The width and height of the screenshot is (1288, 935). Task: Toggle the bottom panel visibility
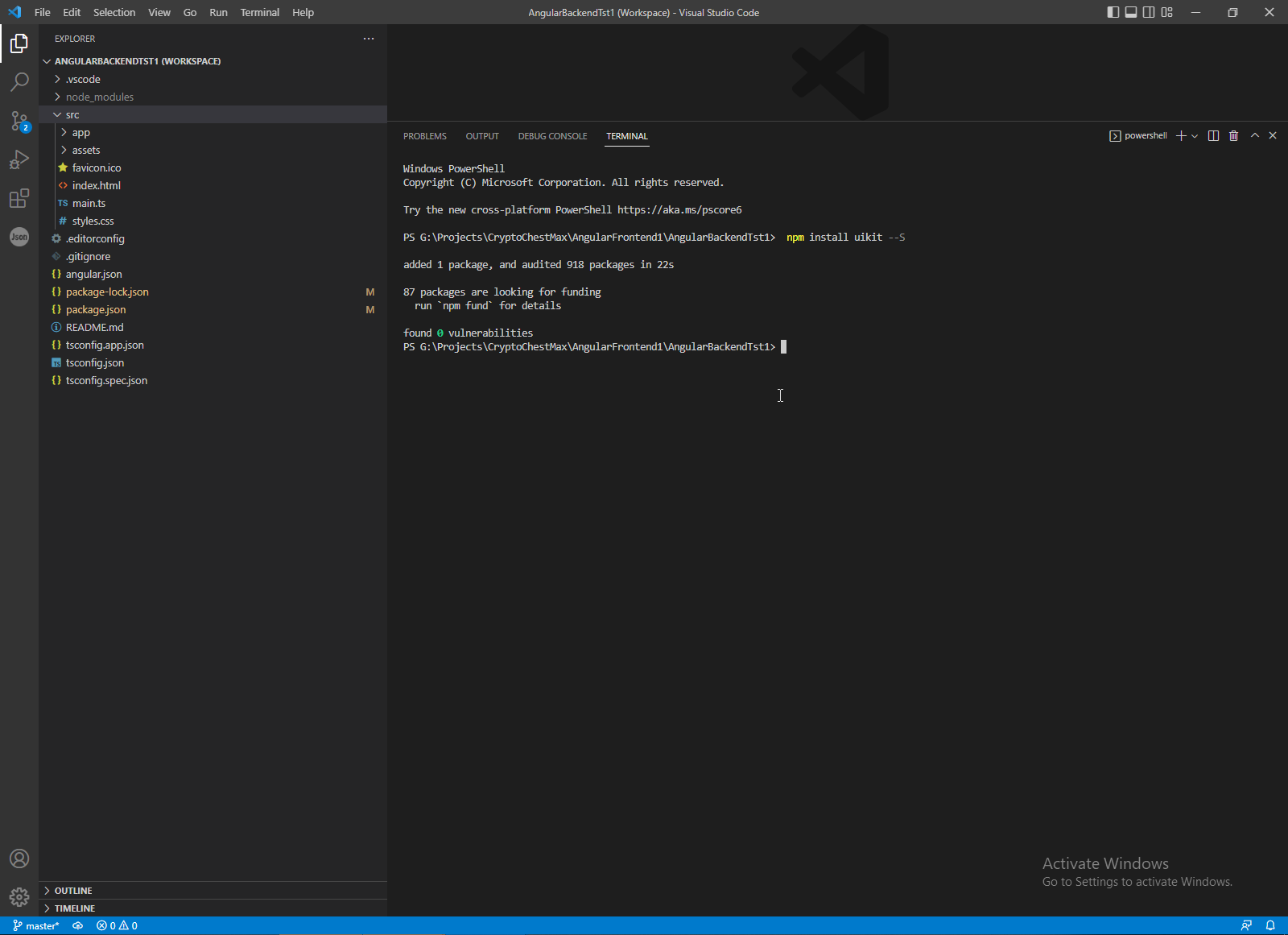coord(1131,12)
